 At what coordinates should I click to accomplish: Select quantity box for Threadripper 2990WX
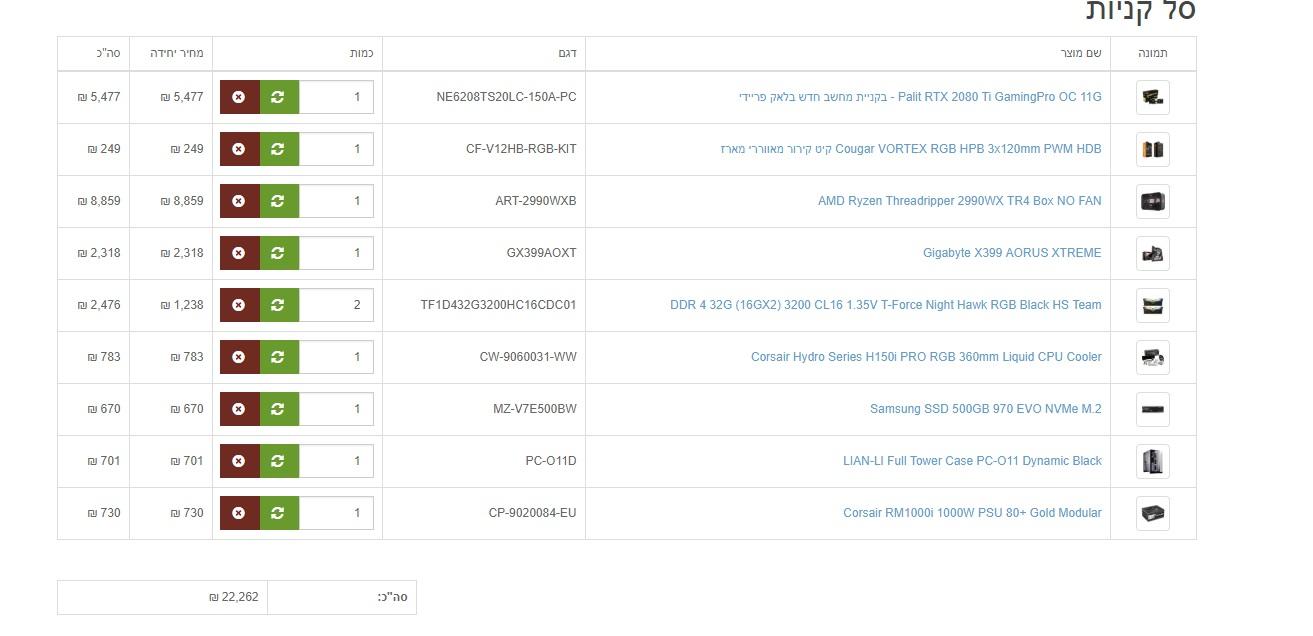(336, 201)
